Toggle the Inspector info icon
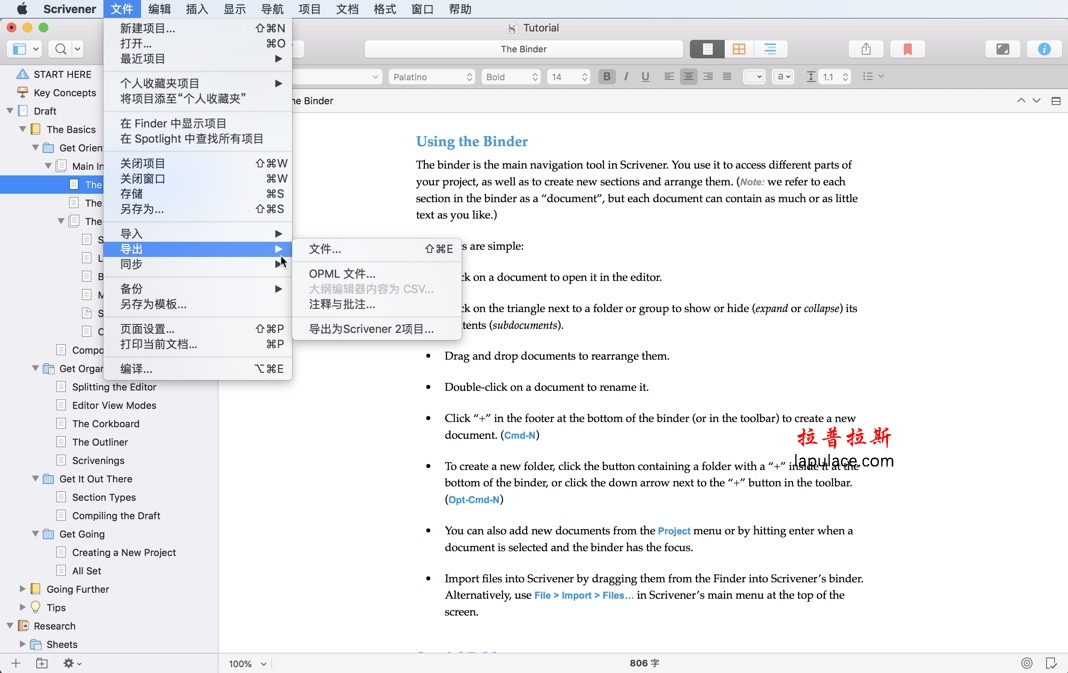Image resolution: width=1068 pixels, height=673 pixels. click(x=1044, y=49)
